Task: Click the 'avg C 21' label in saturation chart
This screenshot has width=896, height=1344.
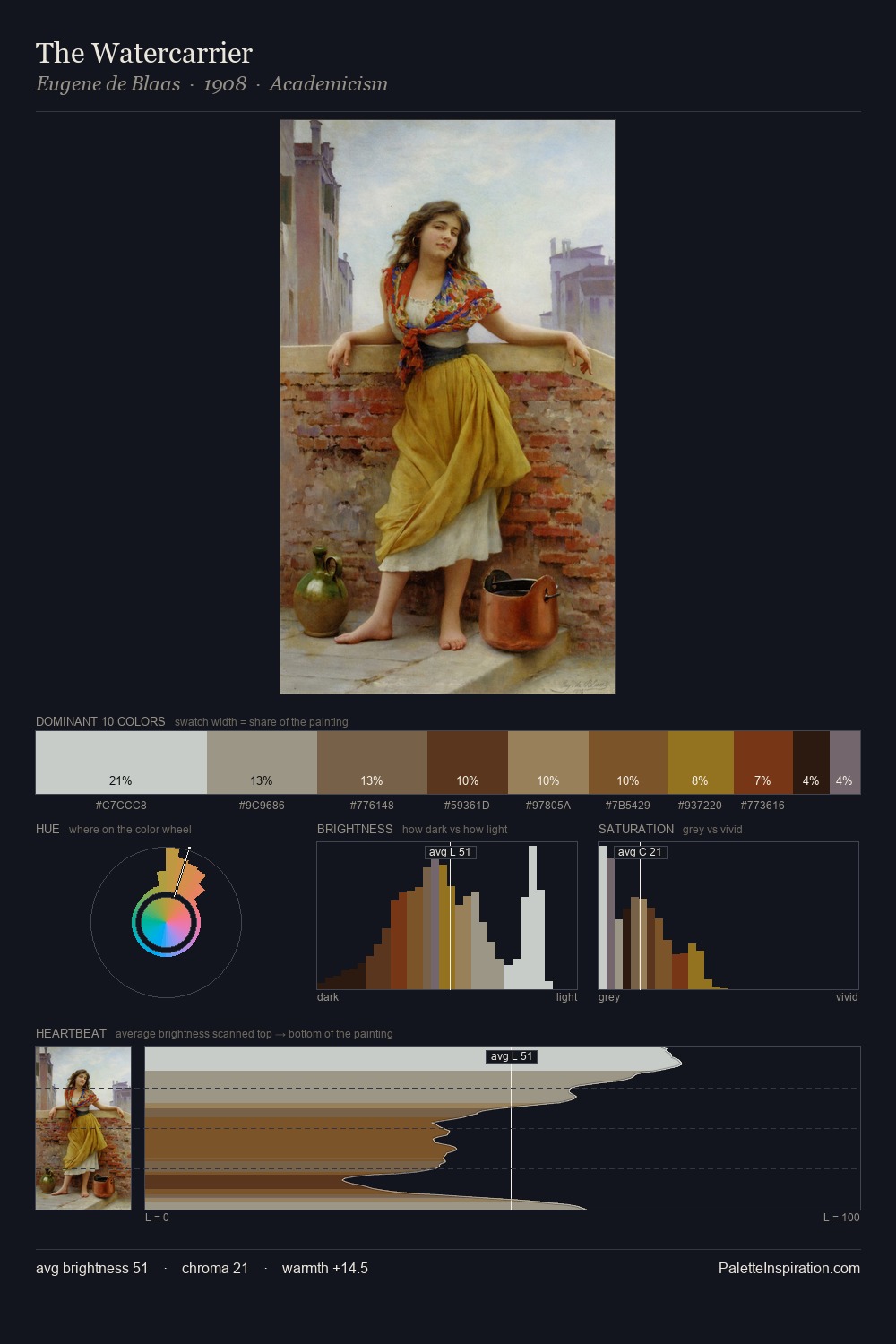Action: click(x=640, y=852)
